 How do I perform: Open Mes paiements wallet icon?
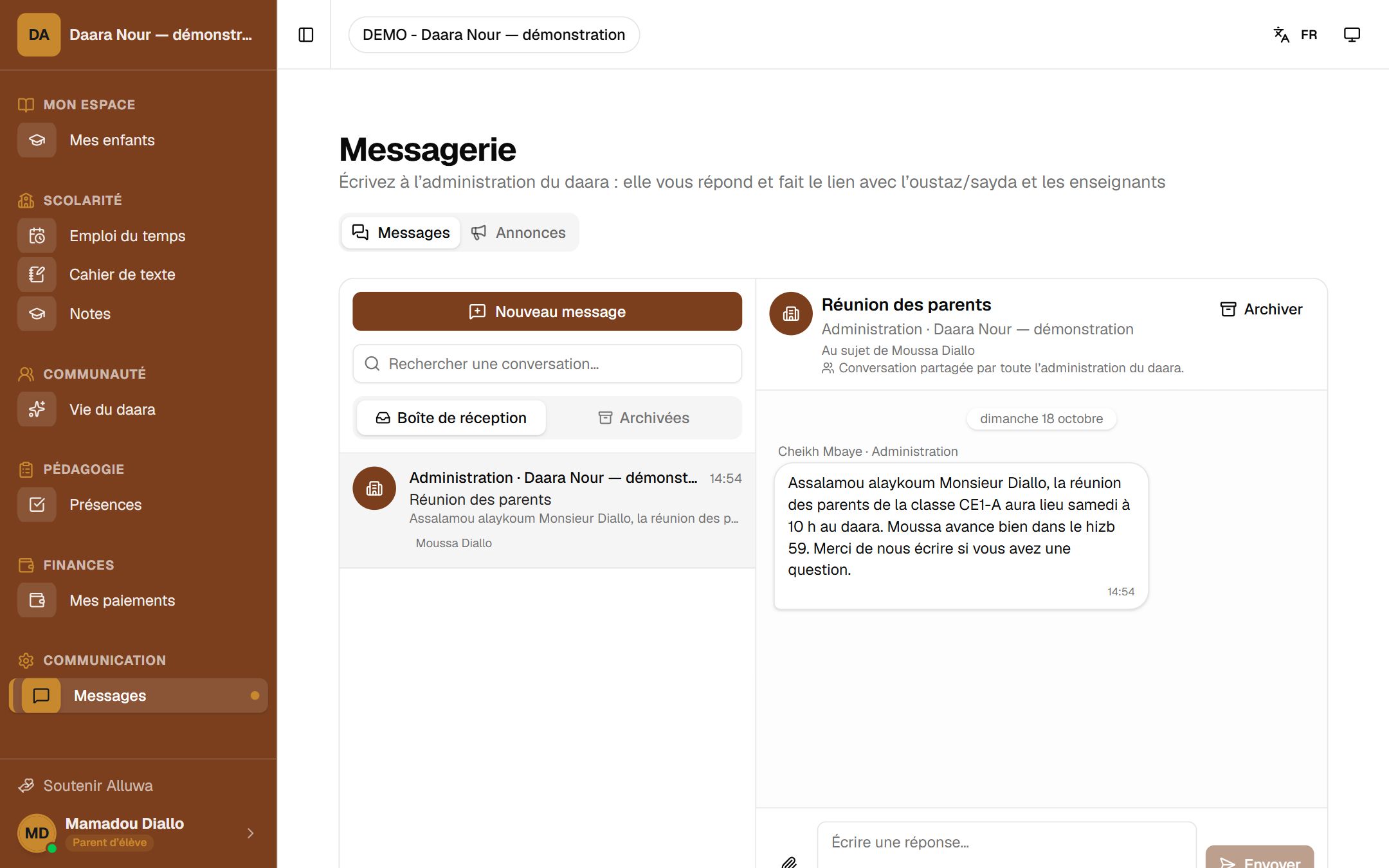pyautogui.click(x=37, y=601)
